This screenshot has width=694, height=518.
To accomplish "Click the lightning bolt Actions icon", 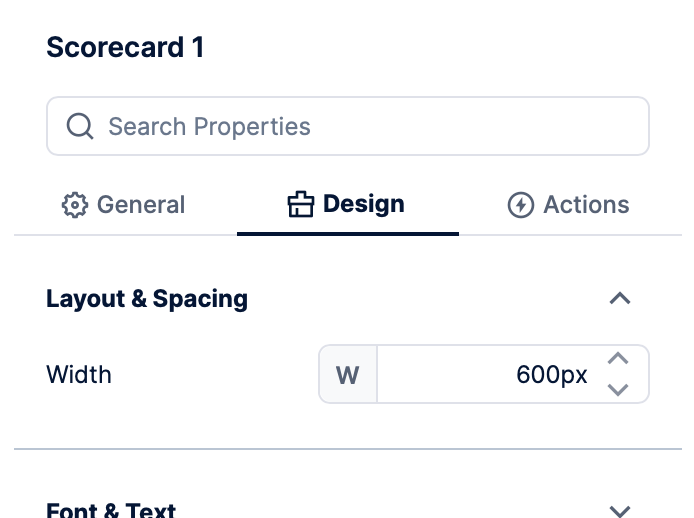I will coord(521,206).
